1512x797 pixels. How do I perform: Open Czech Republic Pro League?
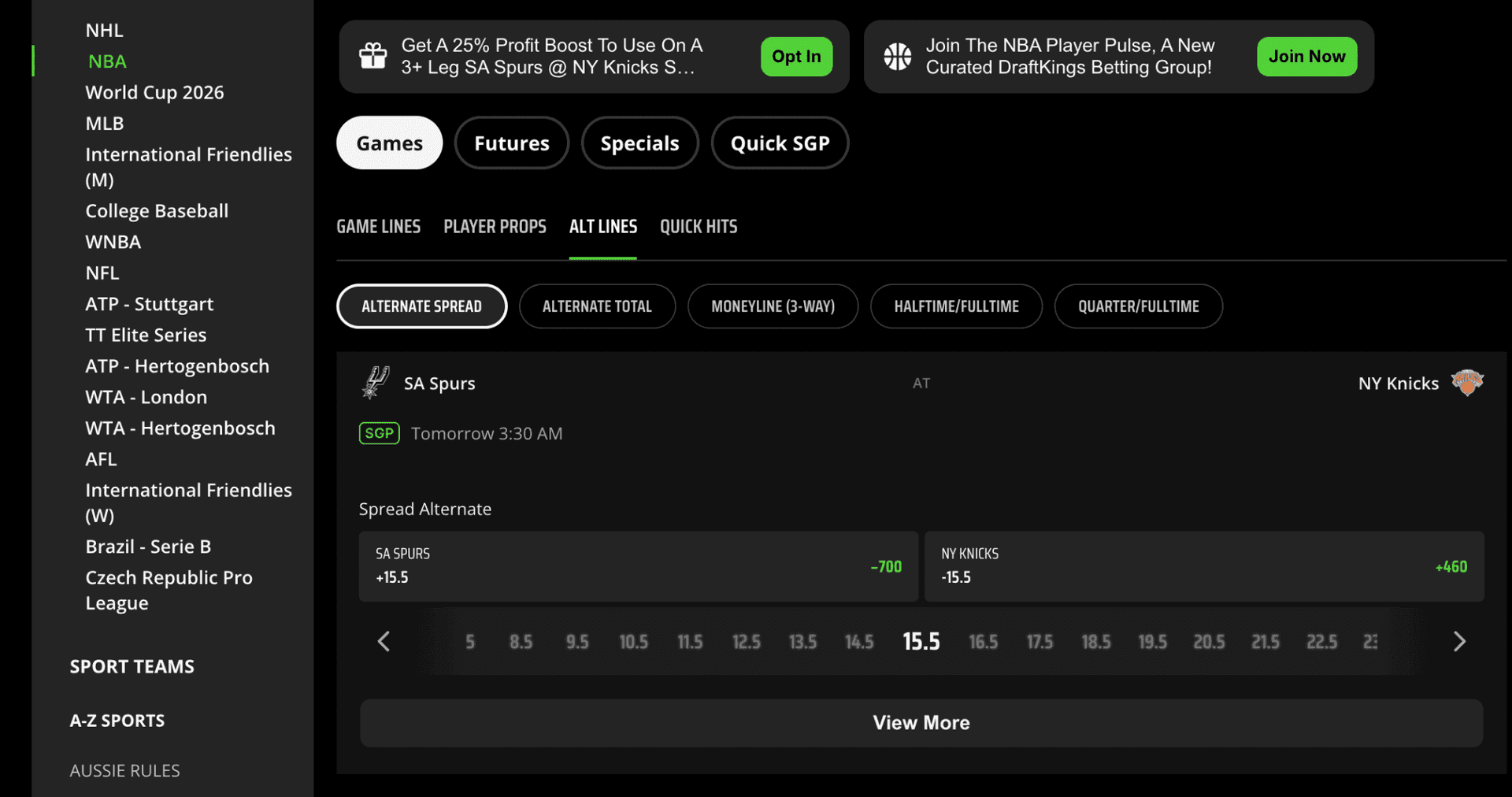point(169,590)
